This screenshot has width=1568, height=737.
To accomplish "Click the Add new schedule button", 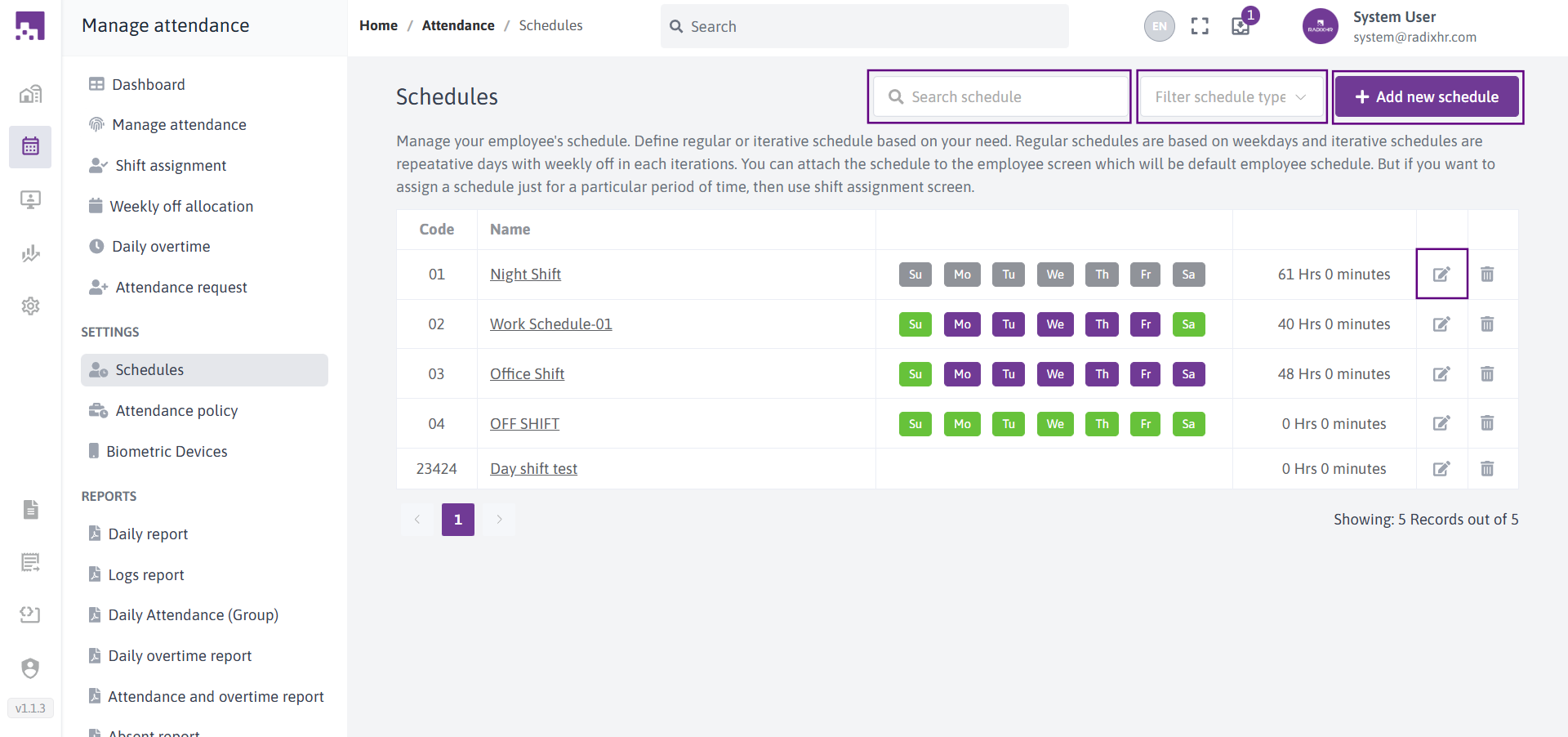I will (1427, 97).
